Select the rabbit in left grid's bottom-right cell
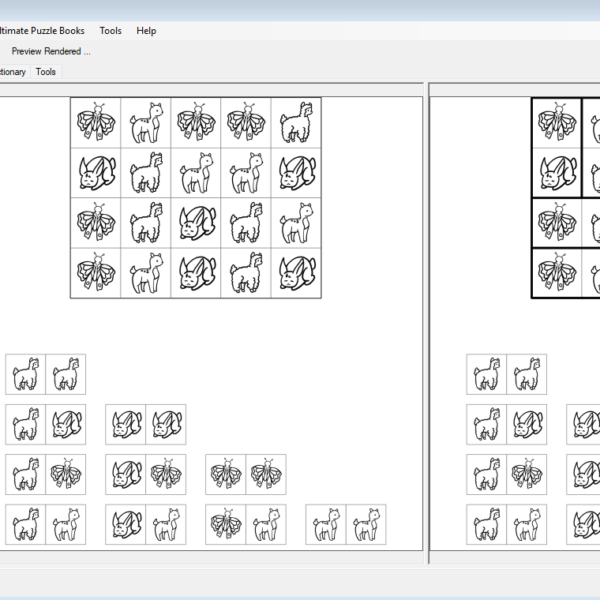Image resolution: width=600 pixels, height=600 pixels. pos(296,272)
